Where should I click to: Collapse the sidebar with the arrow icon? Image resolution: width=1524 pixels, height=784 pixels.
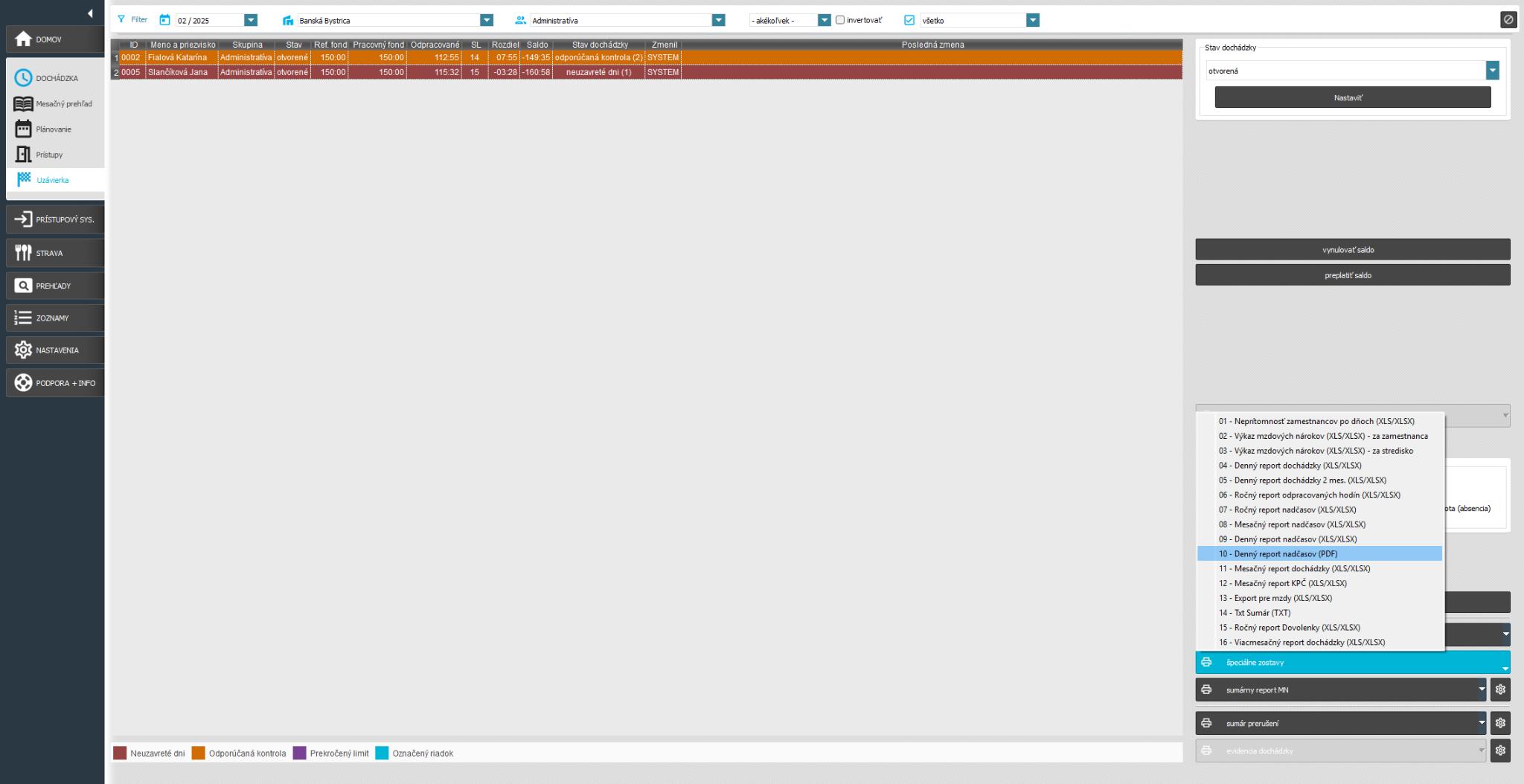click(x=90, y=13)
